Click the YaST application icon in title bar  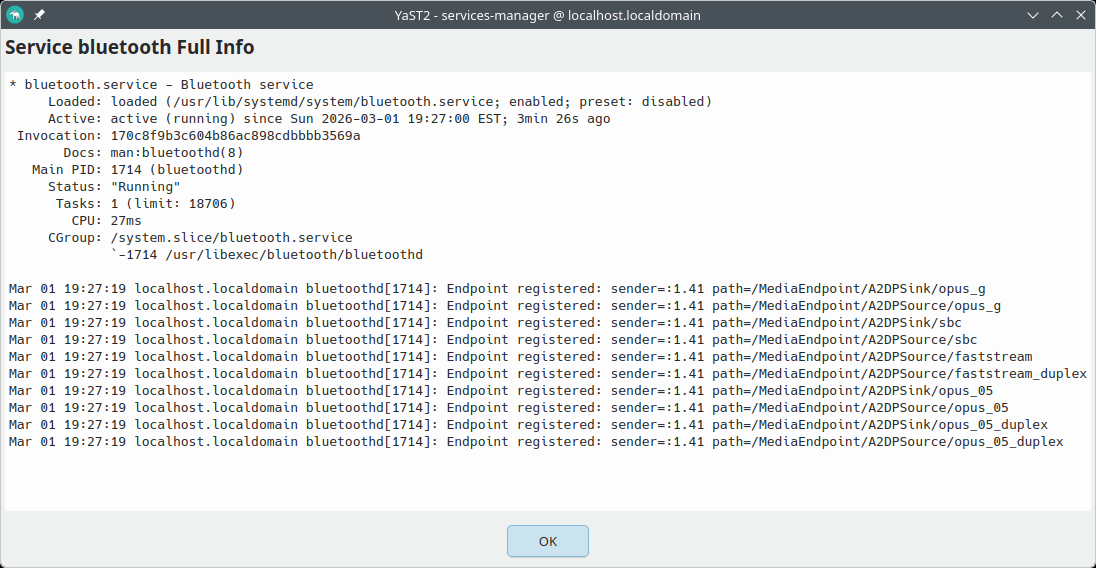tap(15, 15)
